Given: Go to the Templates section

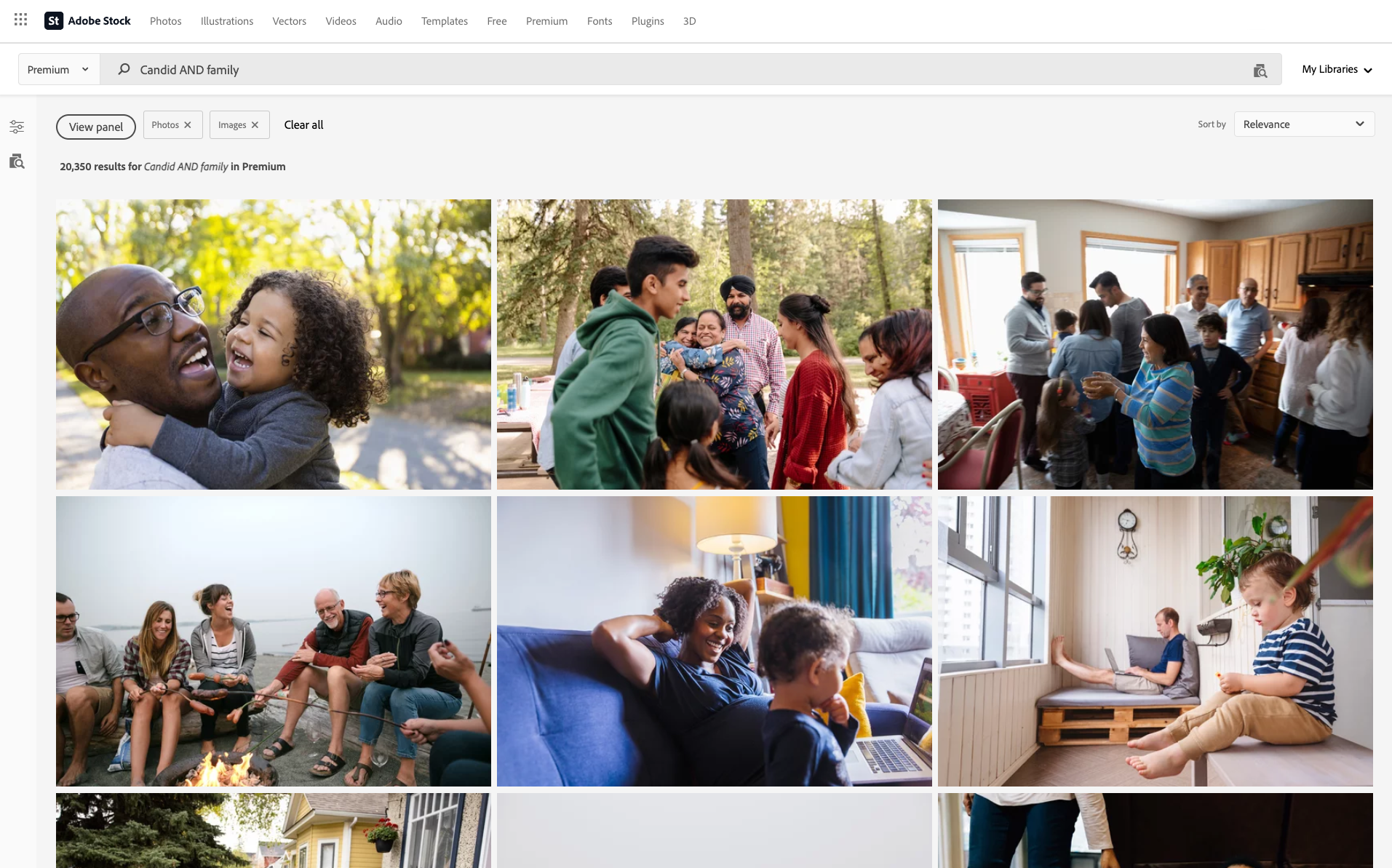Looking at the screenshot, I should click(x=444, y=21).
